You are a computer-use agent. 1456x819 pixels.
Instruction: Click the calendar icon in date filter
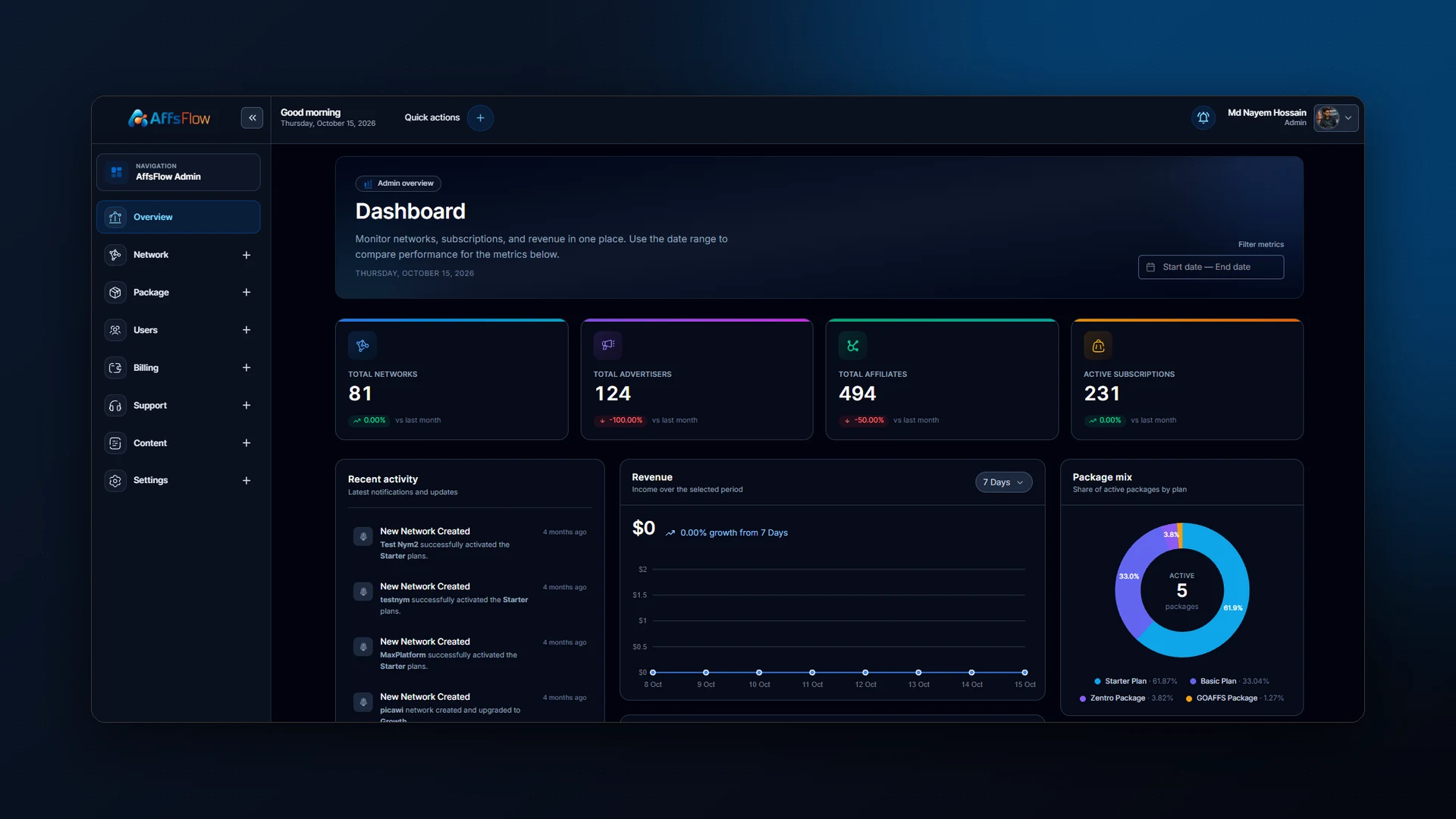[x=1150, y=267]
